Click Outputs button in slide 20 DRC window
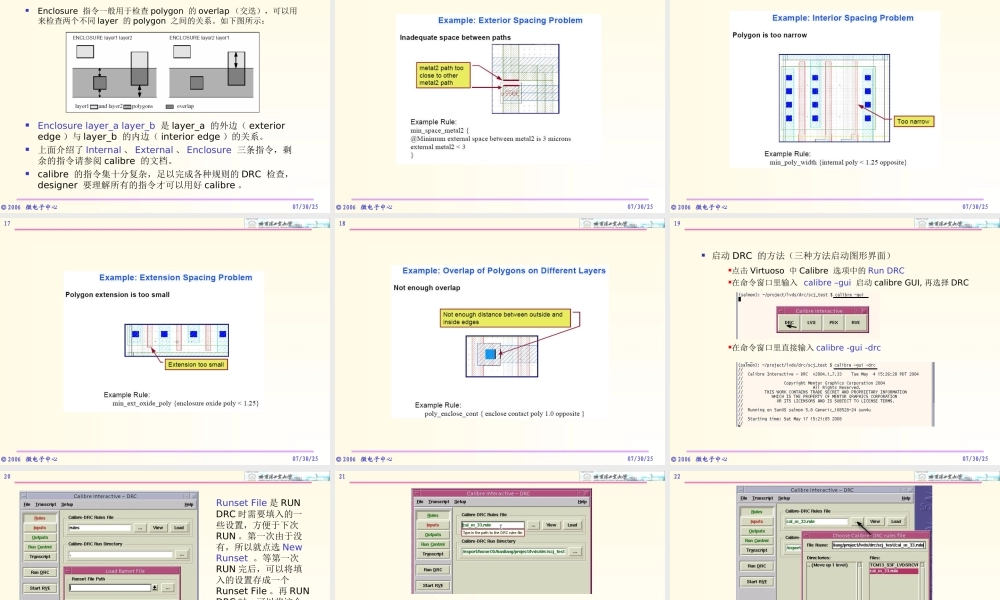The image size is (1000, 600). (x=40, y=537)
